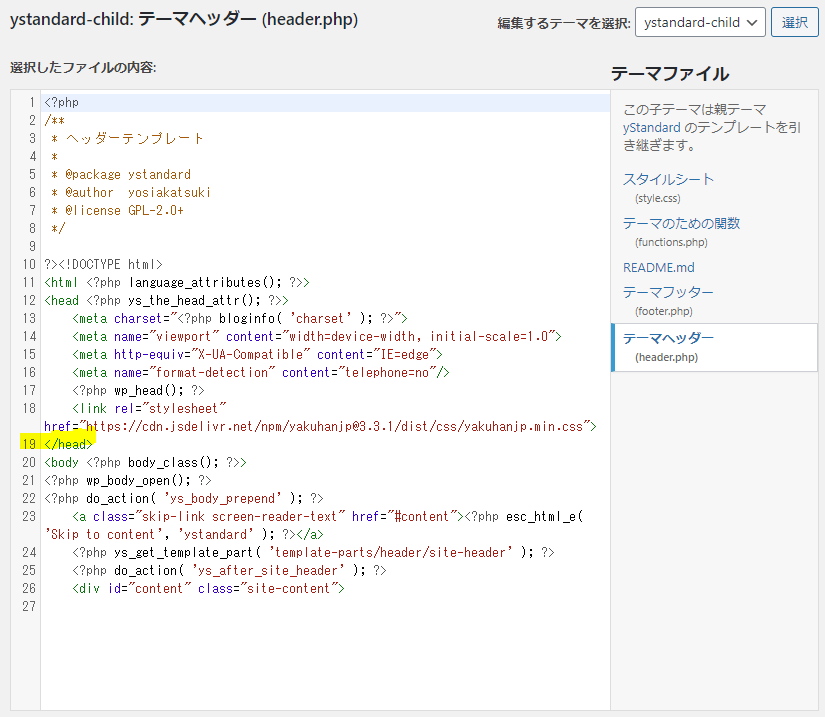Screen dimensions: 825x717
Task: Click the <?php opening tag on line 1
Action: tap(62, 103)
